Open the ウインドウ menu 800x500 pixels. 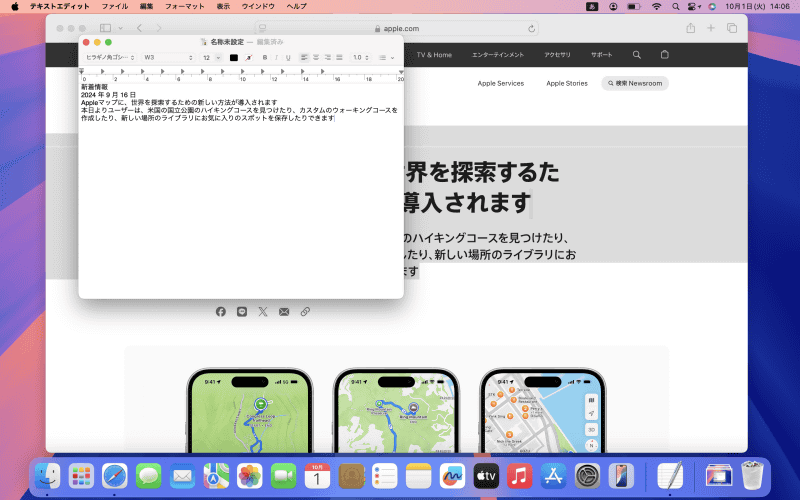[x=258, y=7]
